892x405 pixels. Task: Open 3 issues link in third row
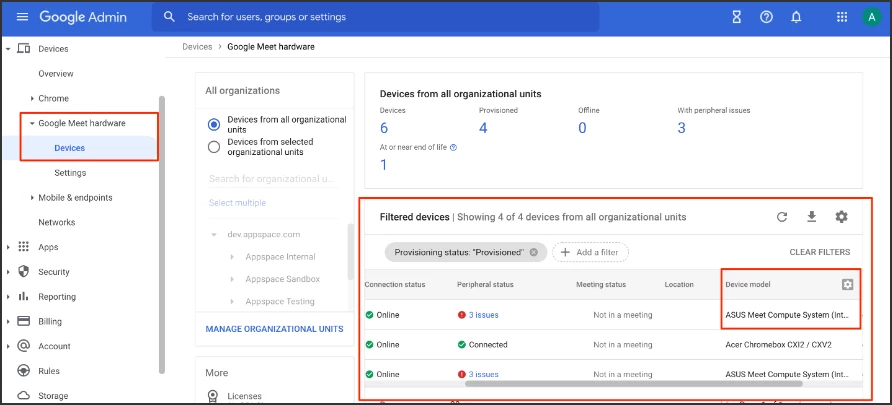(483, 374)
